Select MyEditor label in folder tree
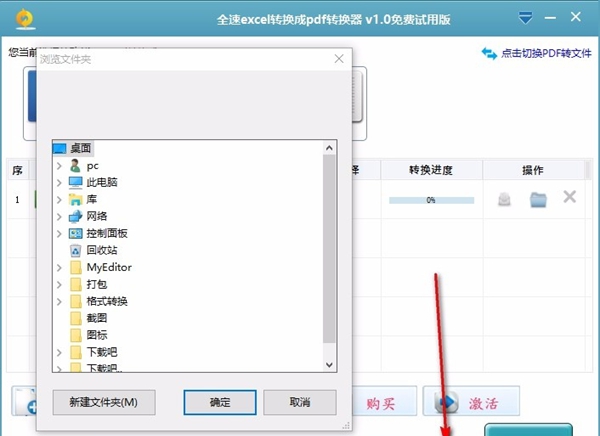 [x=109, y=267]
